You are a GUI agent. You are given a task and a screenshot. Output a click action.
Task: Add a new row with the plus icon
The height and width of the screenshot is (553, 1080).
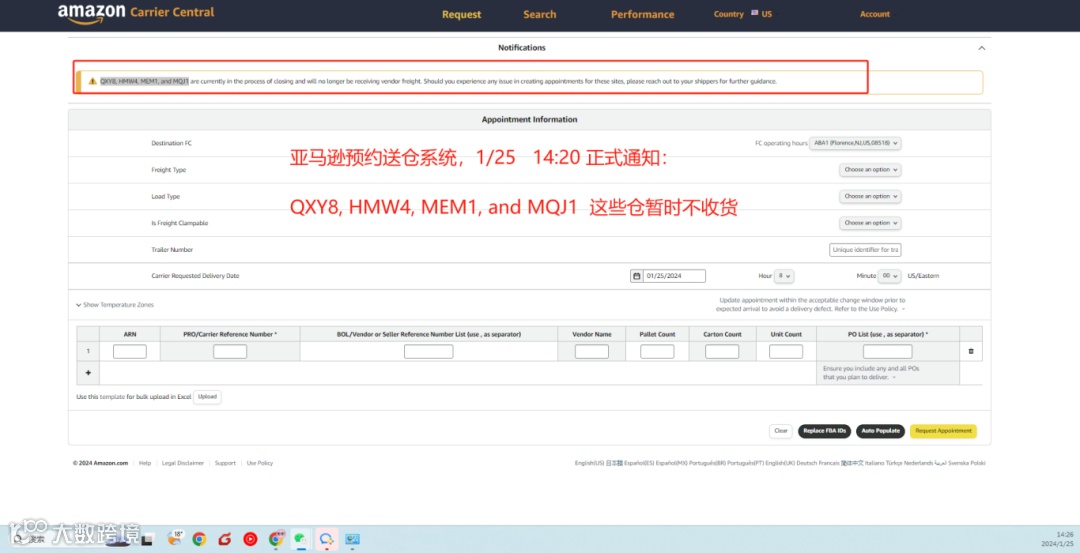tap(88, 373)
